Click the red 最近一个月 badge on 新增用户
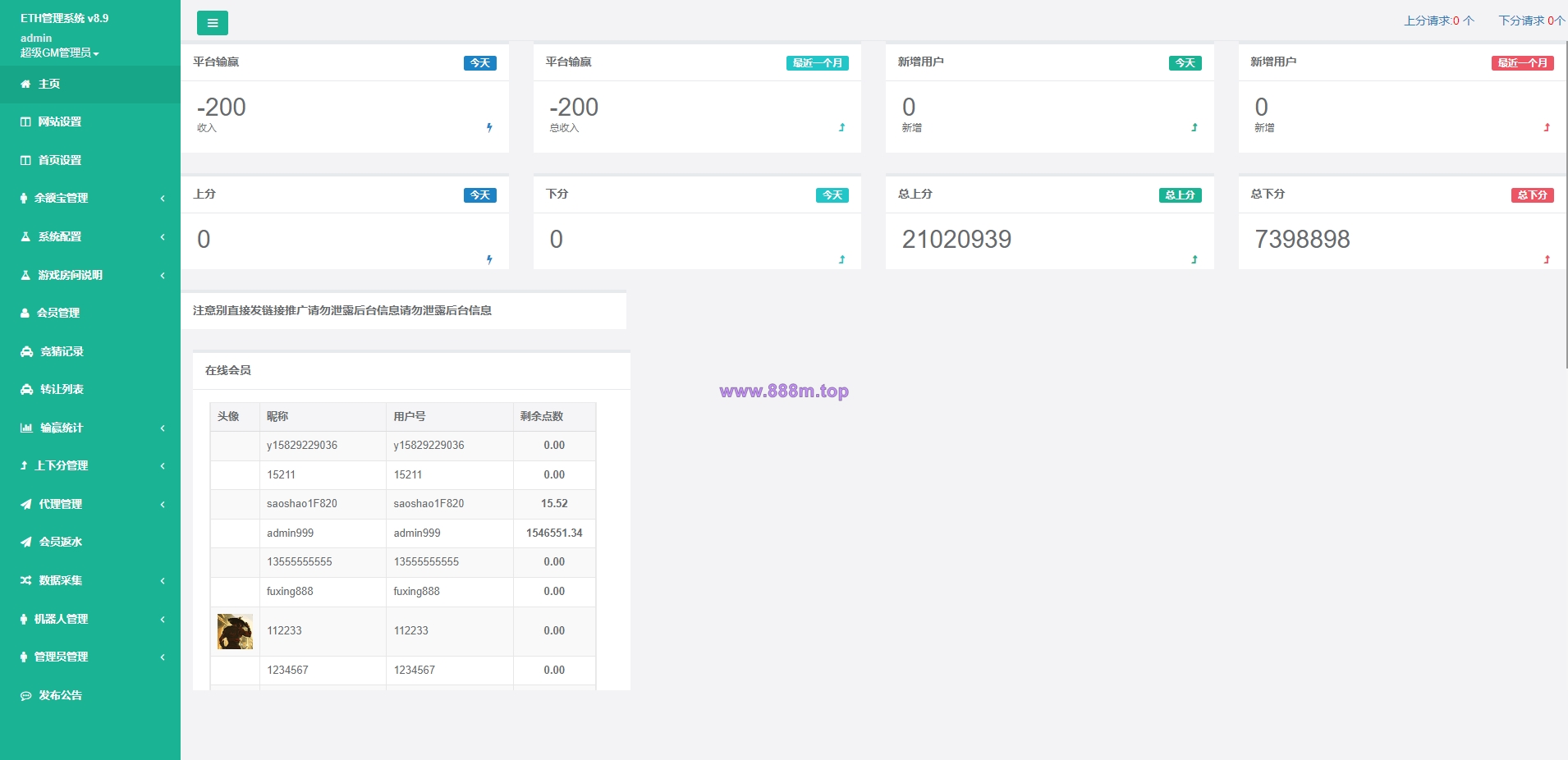The width and height of the screenshot is (1568, 760). tap(1523, 63)
